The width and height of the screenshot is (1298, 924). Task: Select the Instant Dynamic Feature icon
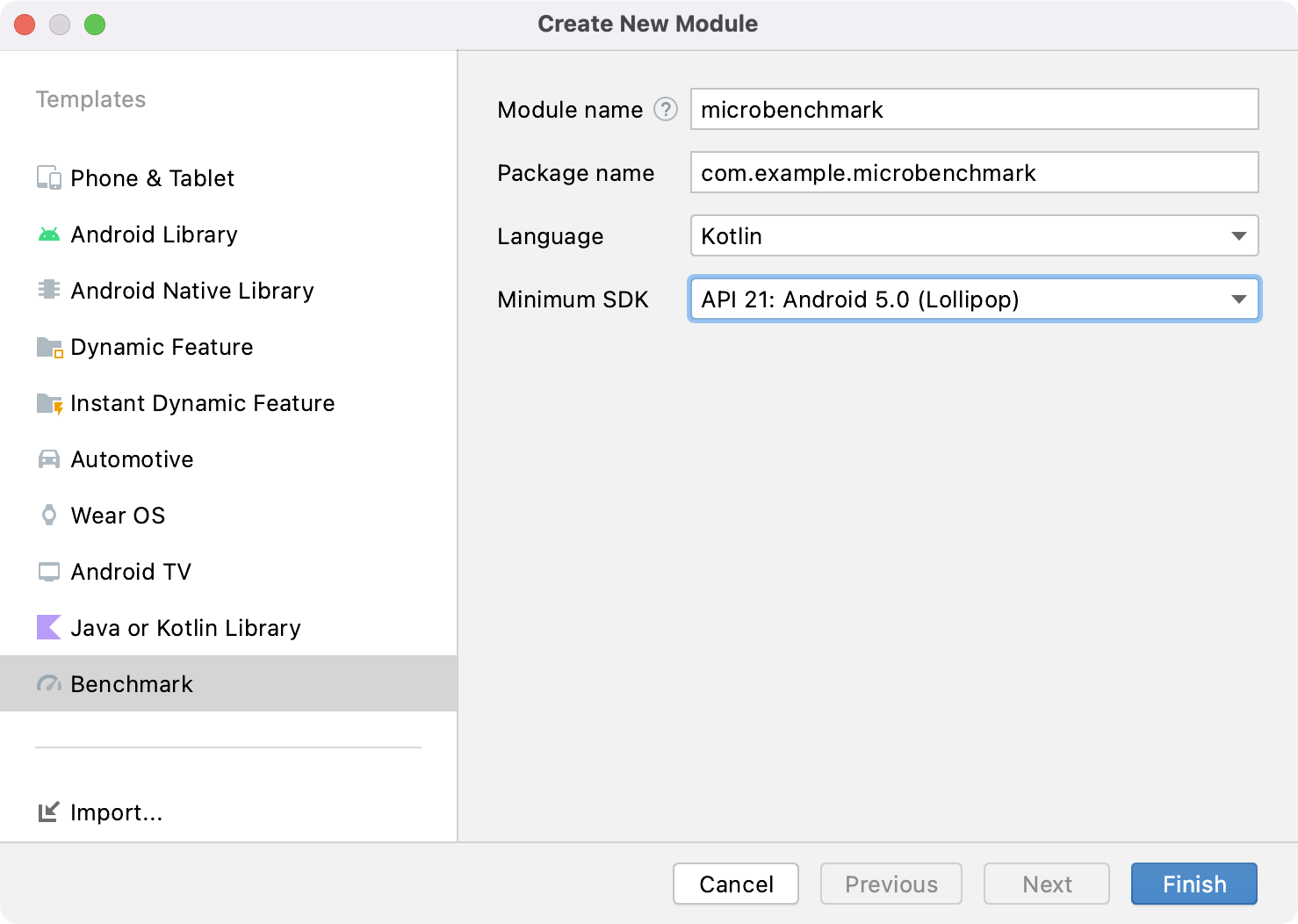coord(49,404)
